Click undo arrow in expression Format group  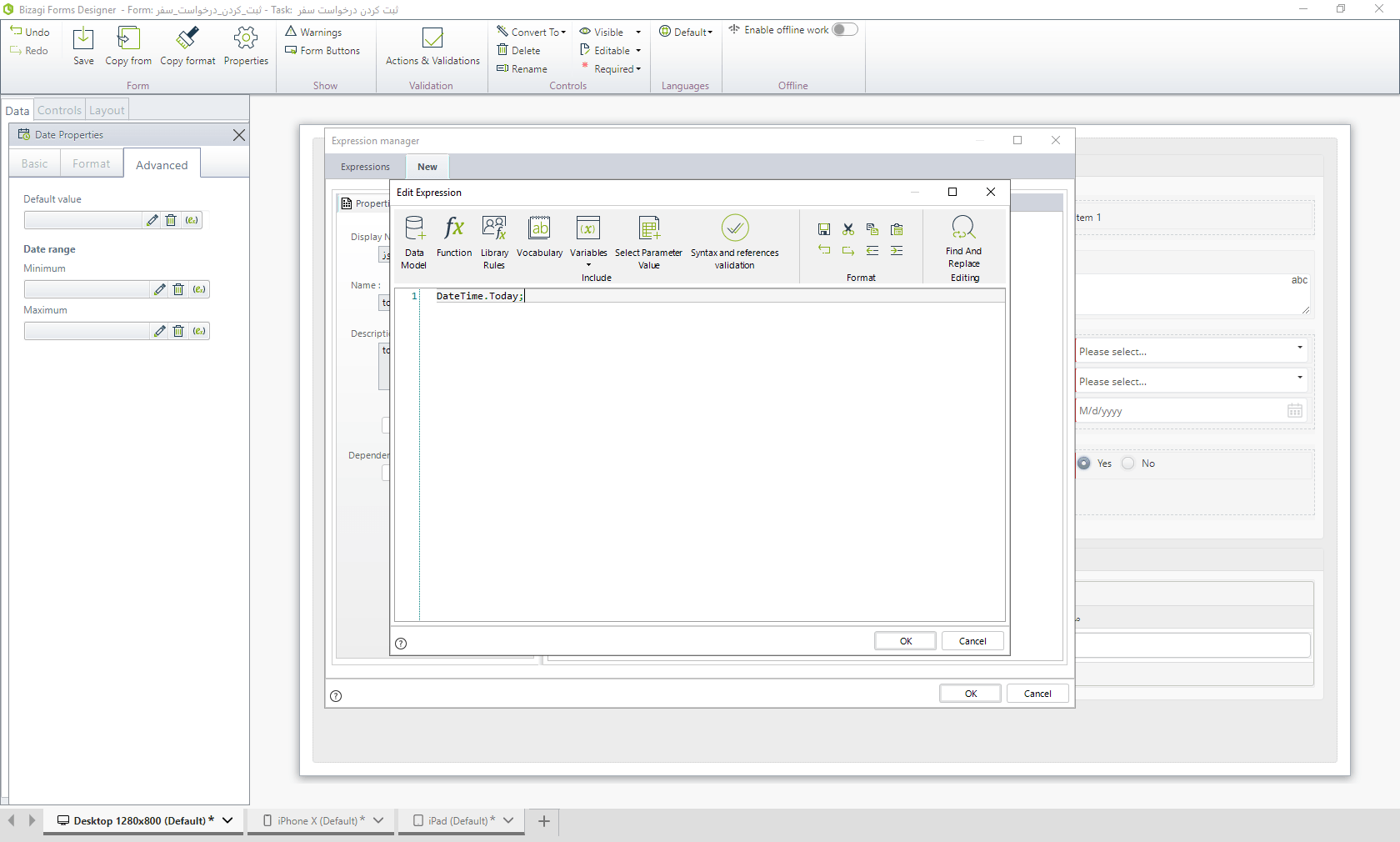tap(824, 250)
